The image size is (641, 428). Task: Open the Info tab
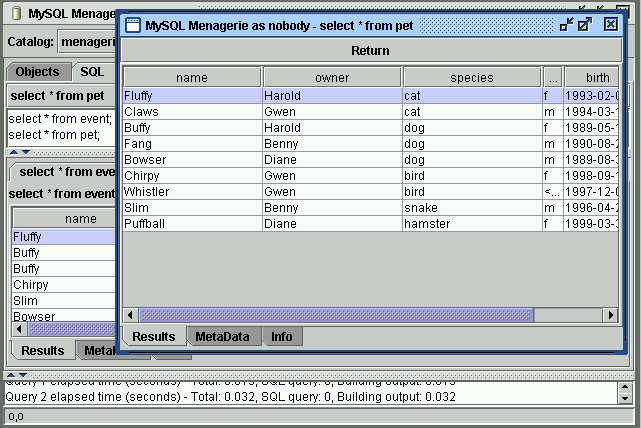(x=282, y=337)
